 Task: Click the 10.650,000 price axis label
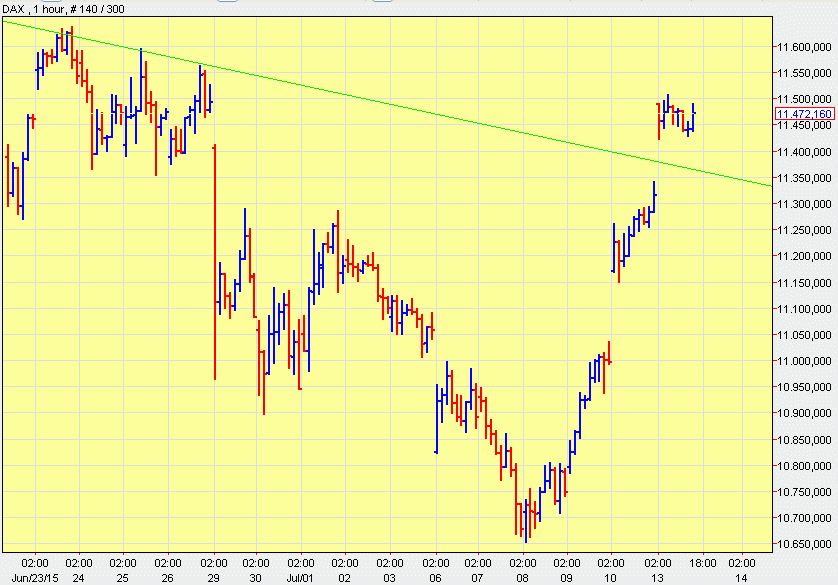pyautogui.click(x=804, y=545)
